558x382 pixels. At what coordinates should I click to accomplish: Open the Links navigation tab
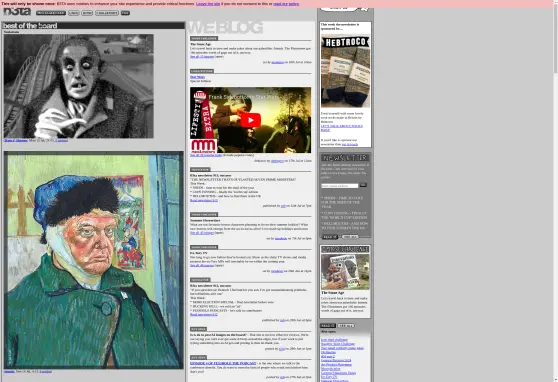tap(74, 13)
